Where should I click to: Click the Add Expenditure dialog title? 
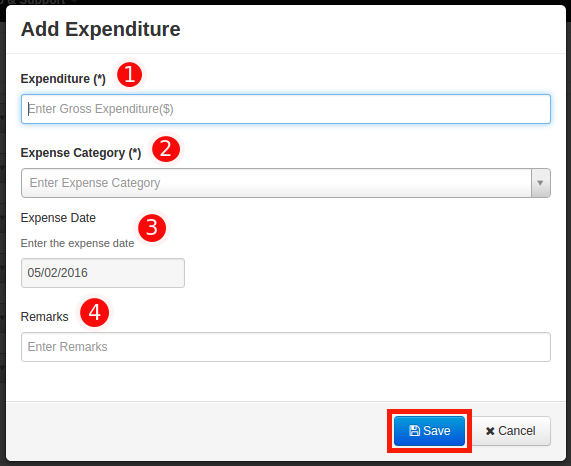101,29
